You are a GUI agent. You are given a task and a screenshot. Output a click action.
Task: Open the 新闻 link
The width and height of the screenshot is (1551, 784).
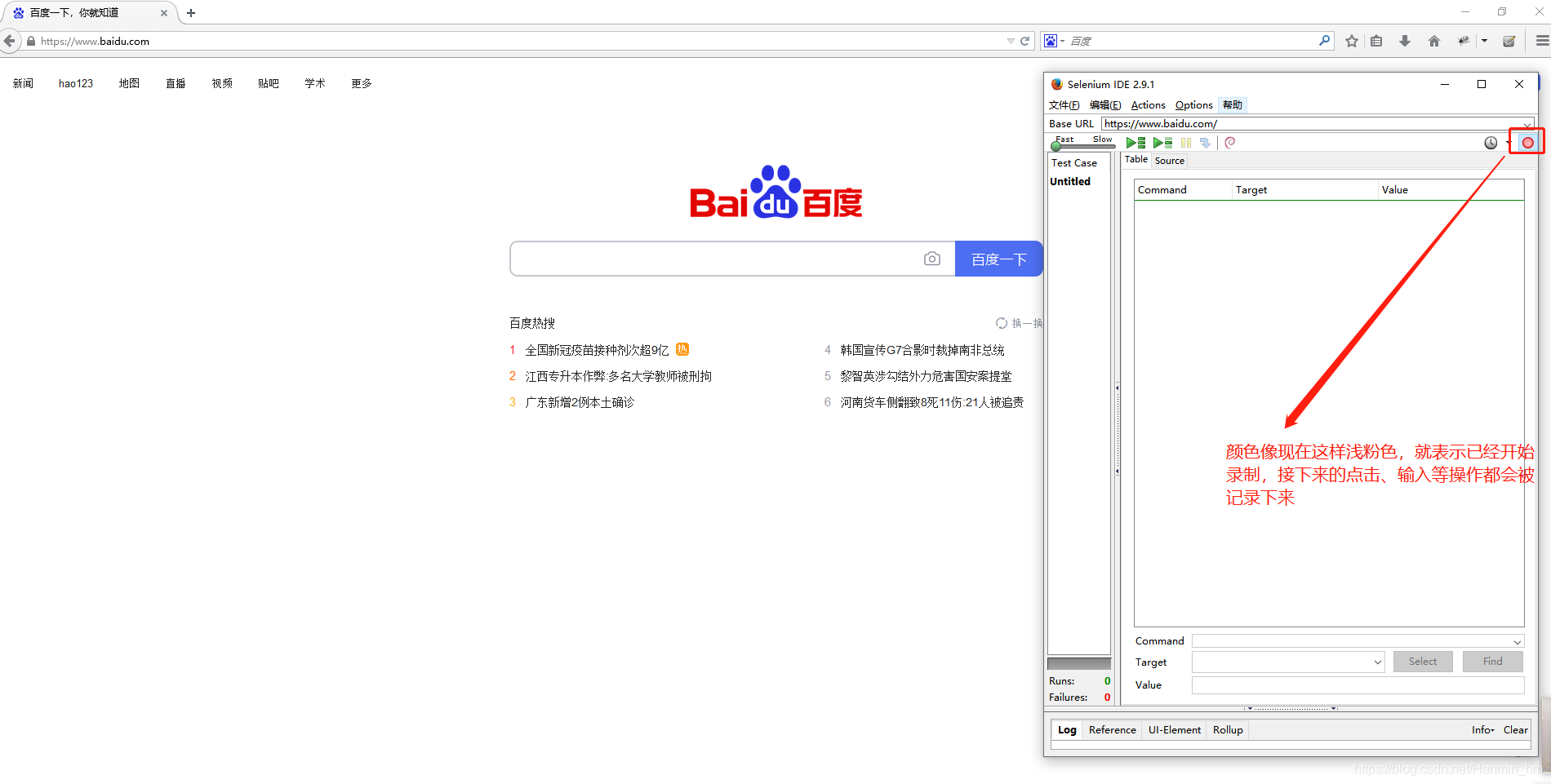tap(23, 83)
